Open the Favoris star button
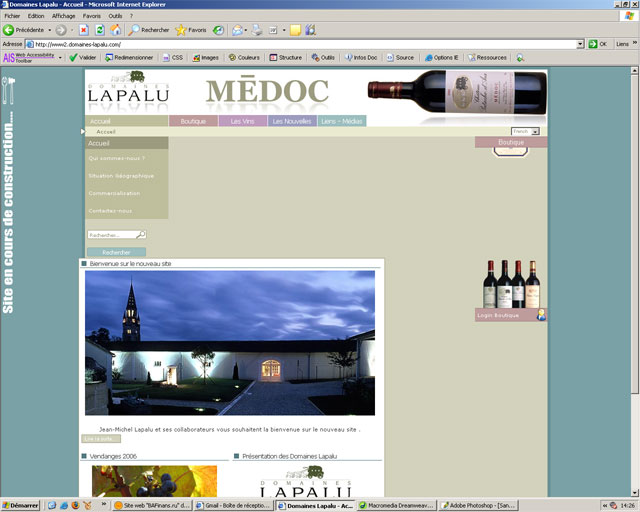640x512 pixels. [191, 30]
